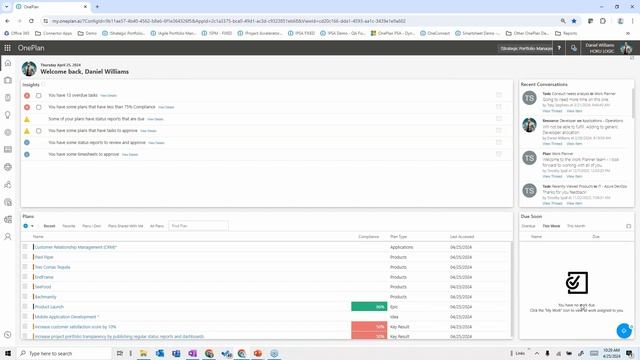Image resolution: width=640 pixels, height=360 pixels.
Task: Open the Mobile Application Development plan
Action: 66,317
